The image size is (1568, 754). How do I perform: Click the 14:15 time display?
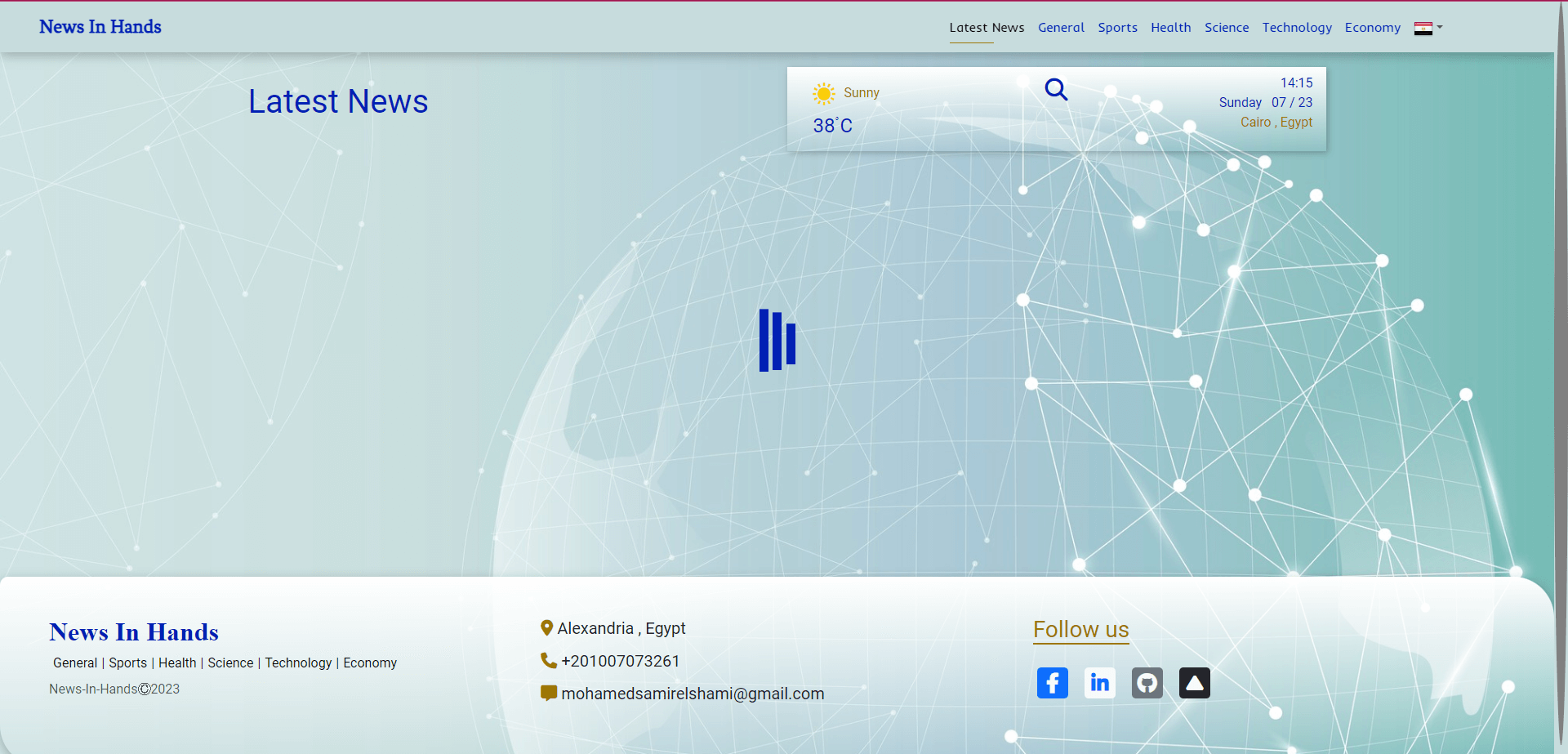pyautogui.click(x=1297, y=83)
